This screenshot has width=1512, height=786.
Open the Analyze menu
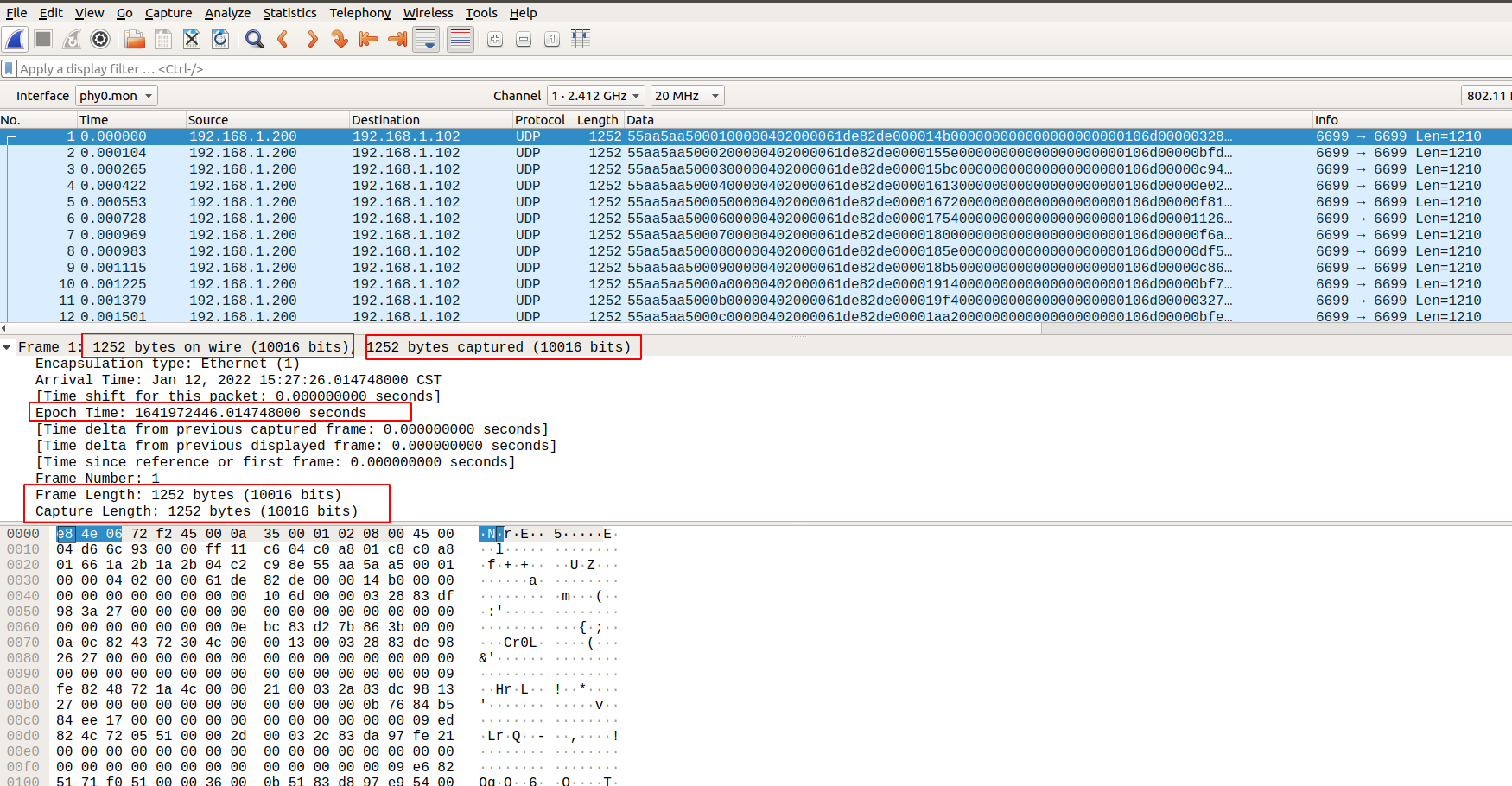(227, 13)
